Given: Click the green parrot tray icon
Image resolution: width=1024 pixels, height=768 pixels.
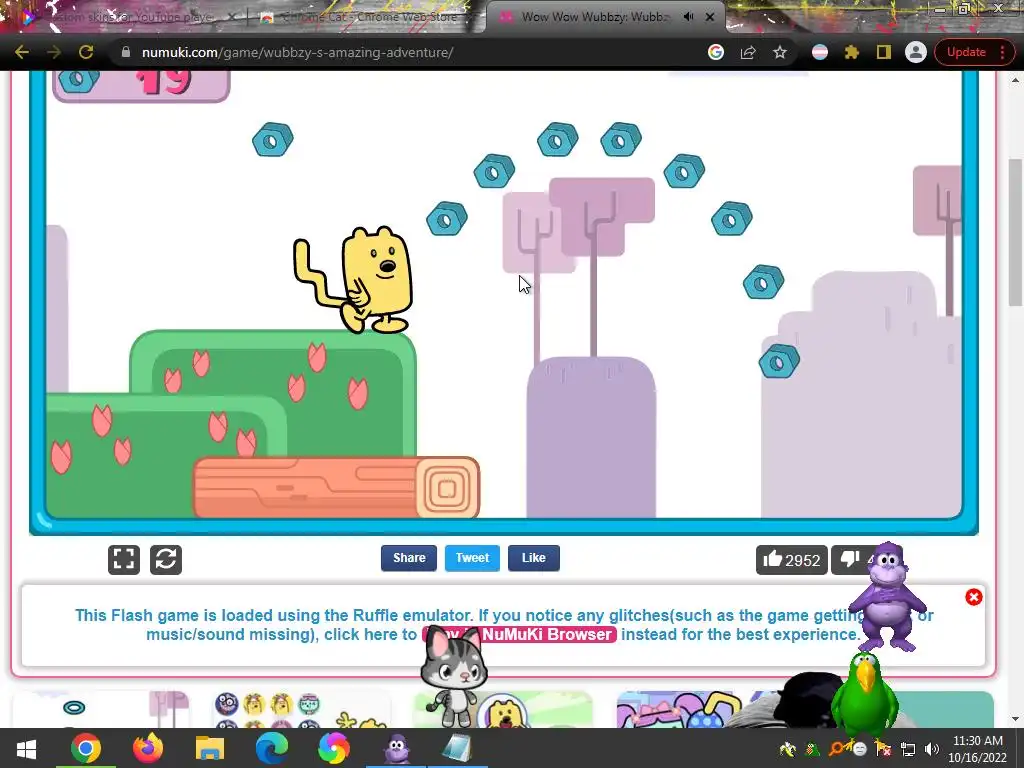Looking at the screenshot, I should (x=812, y=749).
